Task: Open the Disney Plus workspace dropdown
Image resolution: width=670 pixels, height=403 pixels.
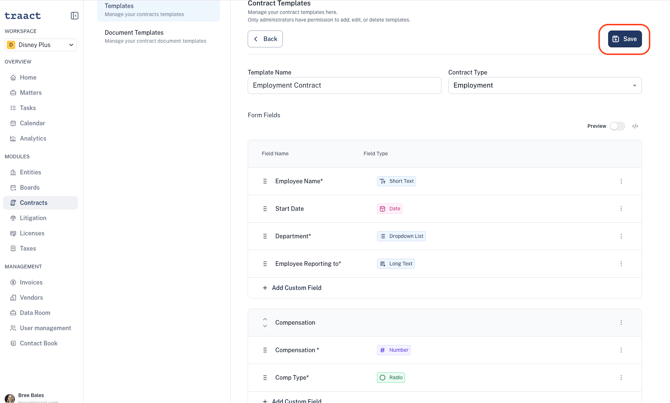Action: pos(41,44)
